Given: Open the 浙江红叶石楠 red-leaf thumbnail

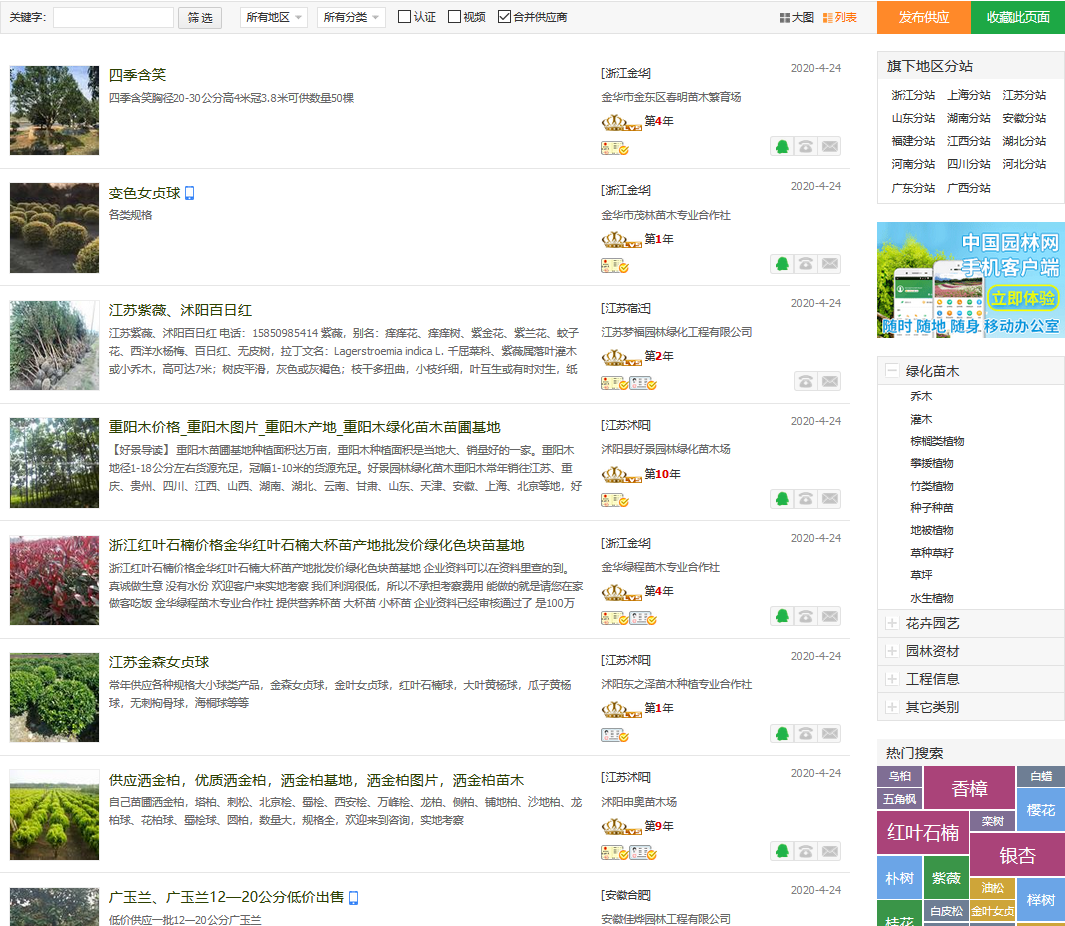Looking at the screenshot, I should pos(54,580).
